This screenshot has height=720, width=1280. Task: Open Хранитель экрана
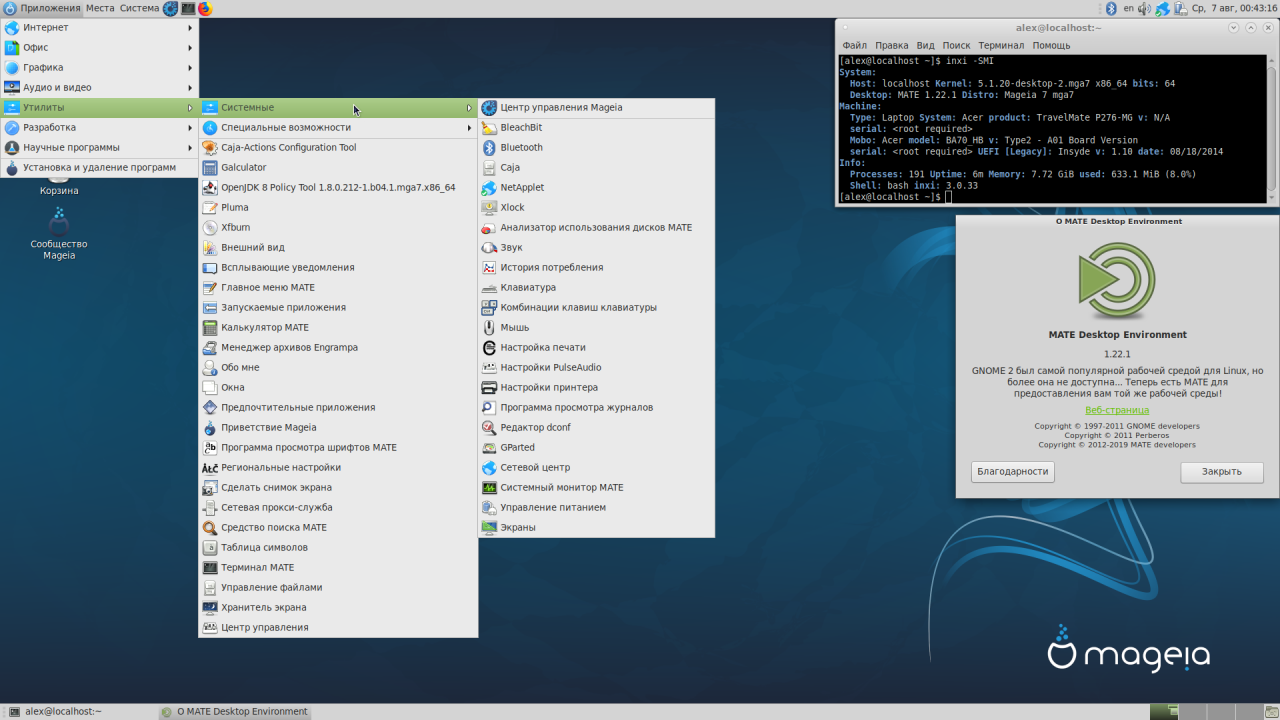(x=338, y=607)
